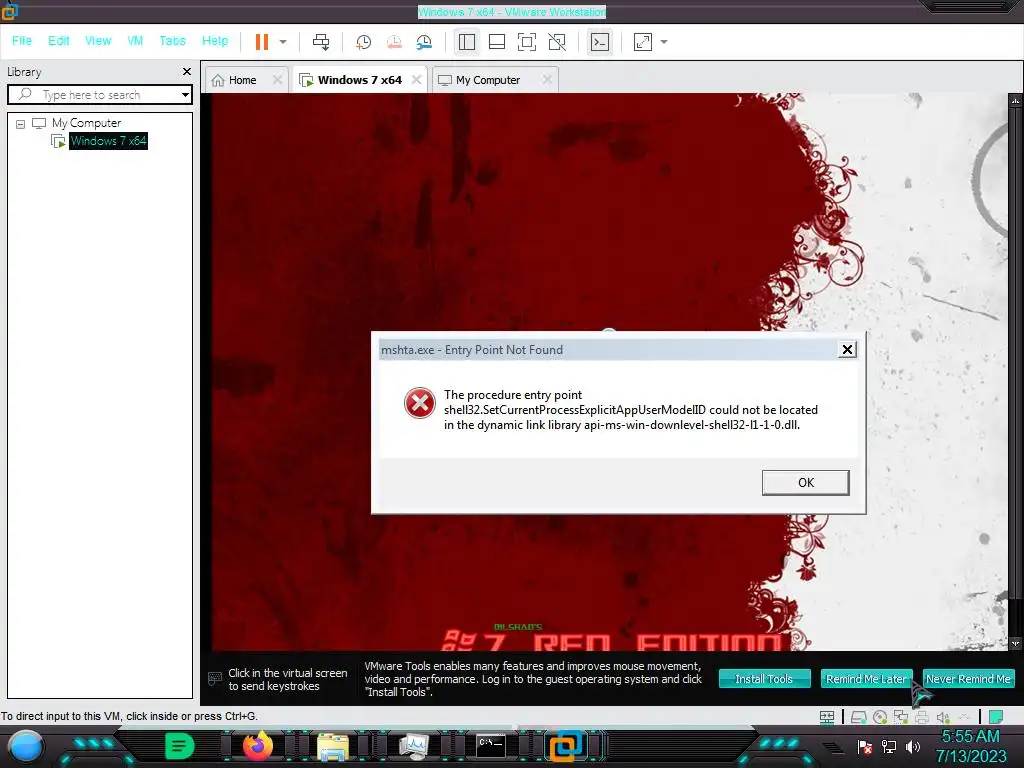Click the scroll down arrow of VM display

(x=1015, y=644)
